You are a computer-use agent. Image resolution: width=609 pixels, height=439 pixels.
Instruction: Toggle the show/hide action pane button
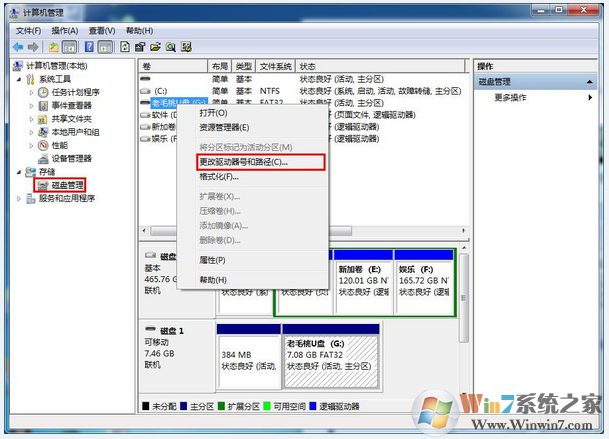(x=105, y=47)
